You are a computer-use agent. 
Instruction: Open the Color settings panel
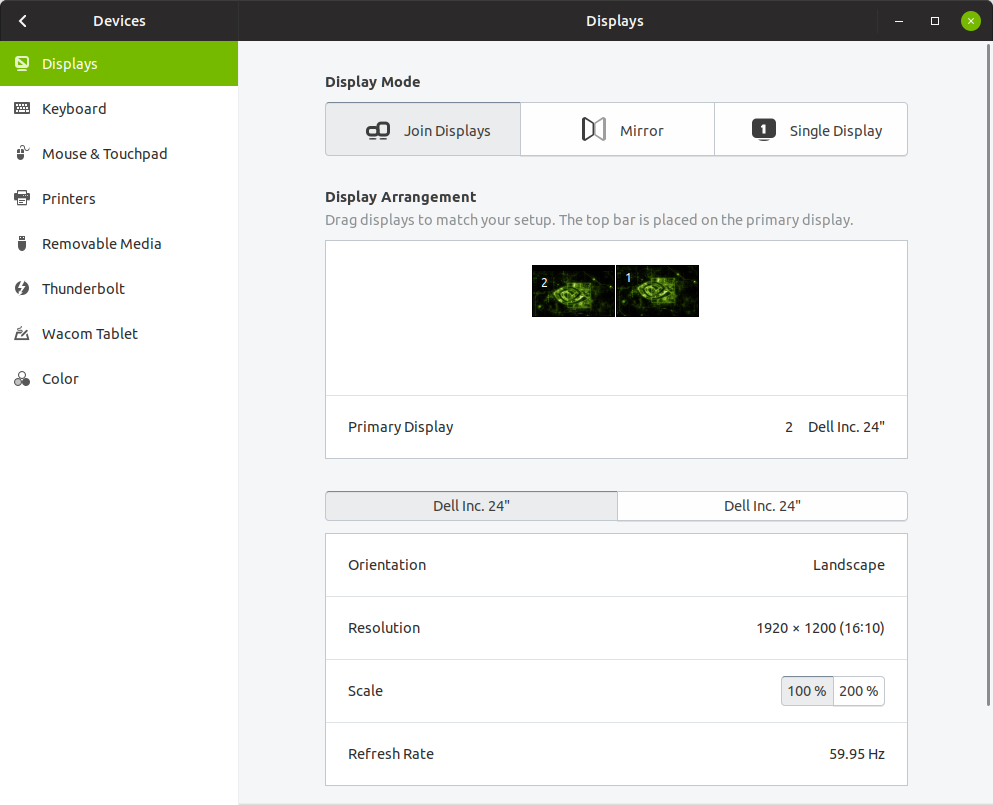[60, 379]
